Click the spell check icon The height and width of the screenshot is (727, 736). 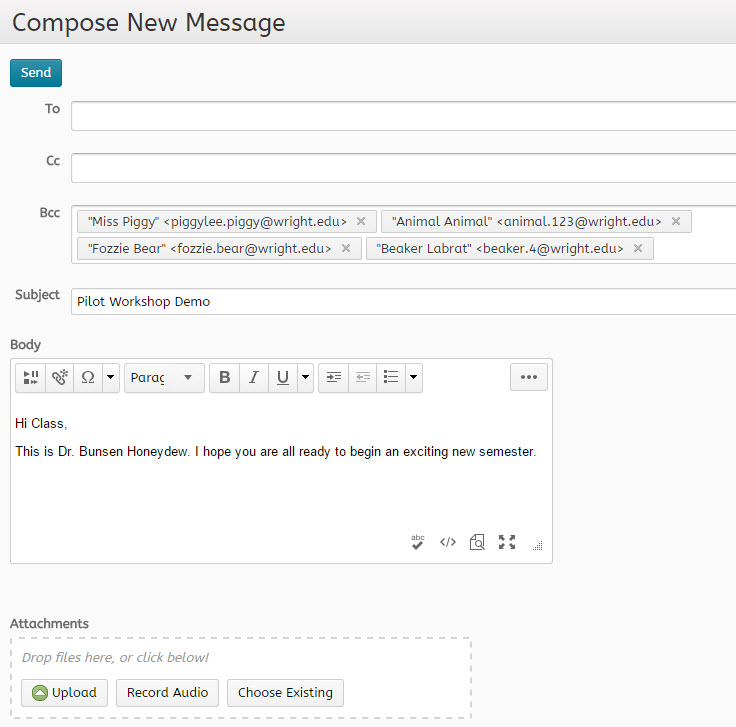click(418, 542)
